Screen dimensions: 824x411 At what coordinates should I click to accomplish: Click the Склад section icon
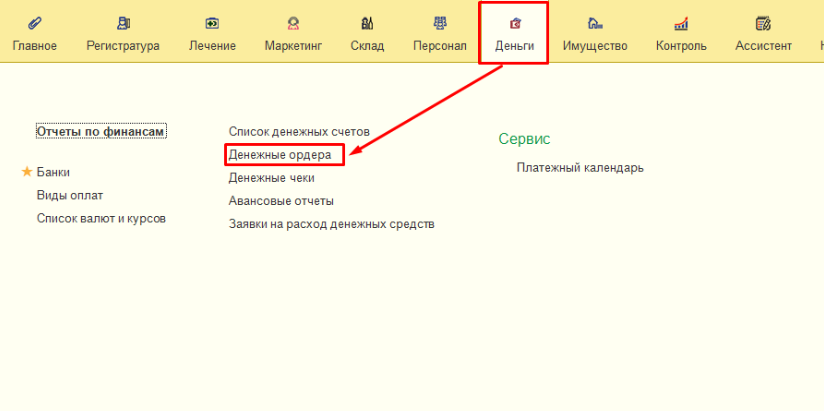coord(367,23)
